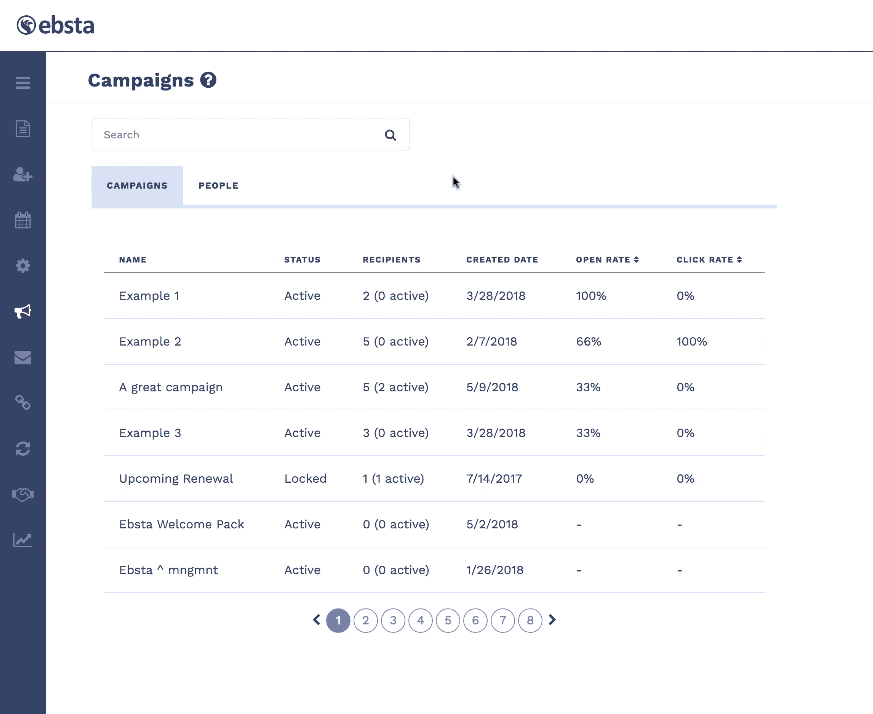
Task: Open settings gear in sidebar
Action: tap(22, 266)
